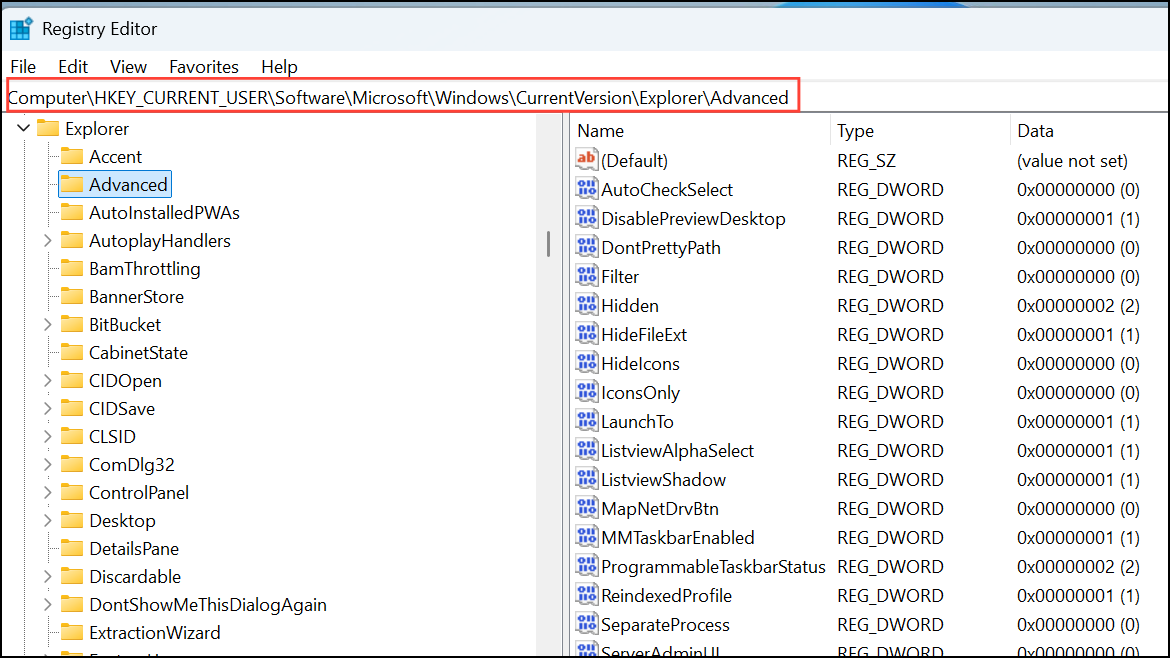Viewport: 1170px width, 658px height.
Task: Expand the Desktop key
Action: click(x=48, y=521)
